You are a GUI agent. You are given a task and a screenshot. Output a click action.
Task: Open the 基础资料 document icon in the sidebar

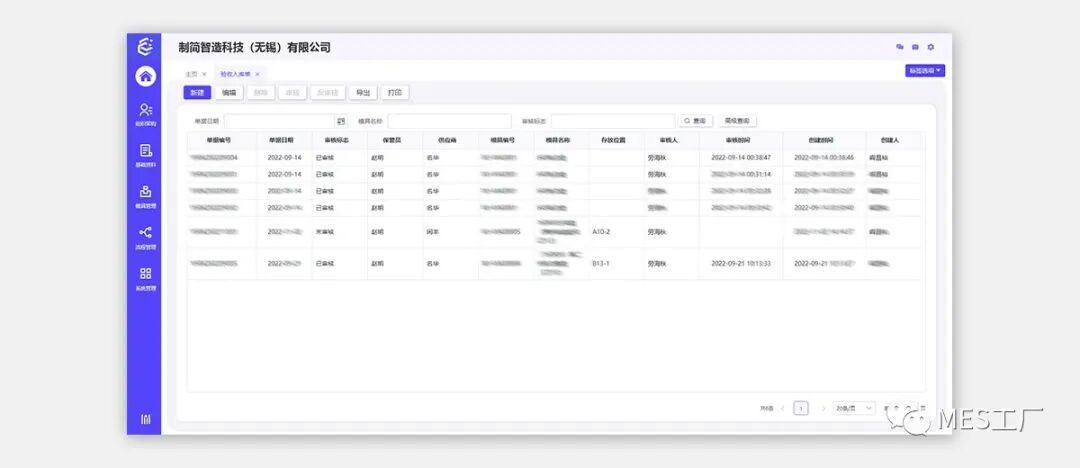coord(145,150)
